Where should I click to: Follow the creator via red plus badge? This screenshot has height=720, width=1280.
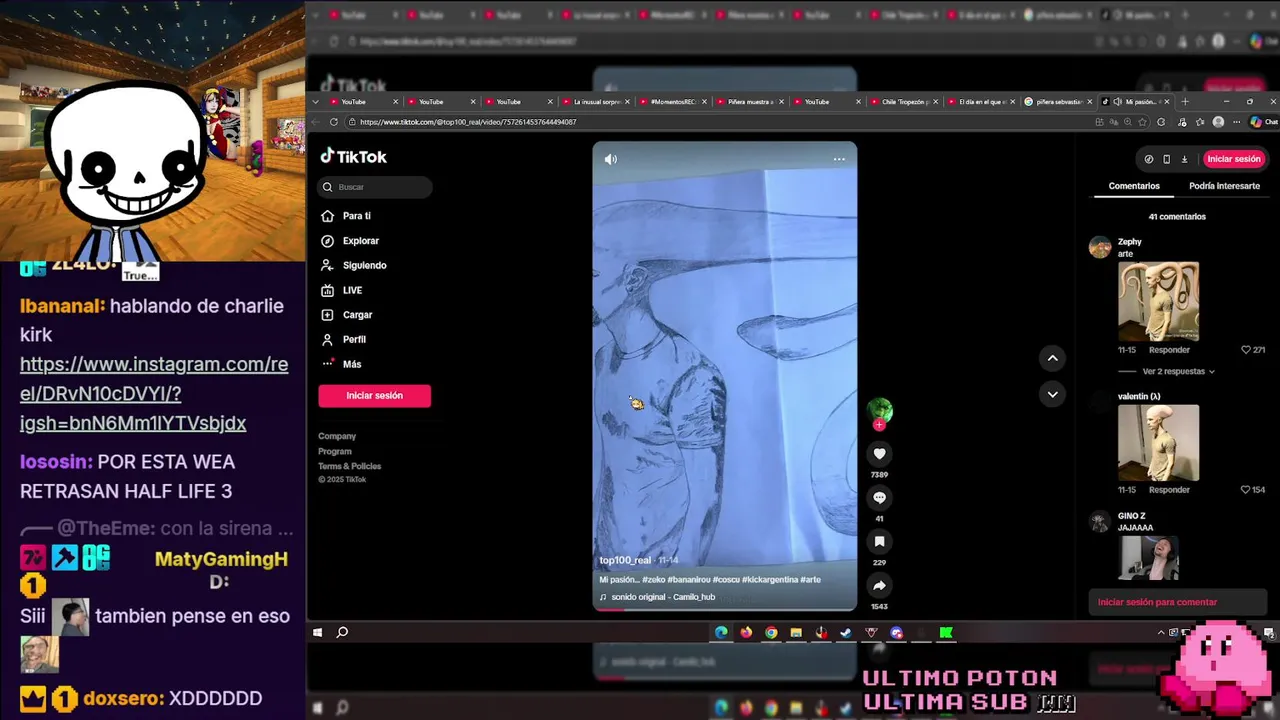[x=879, y=425]
